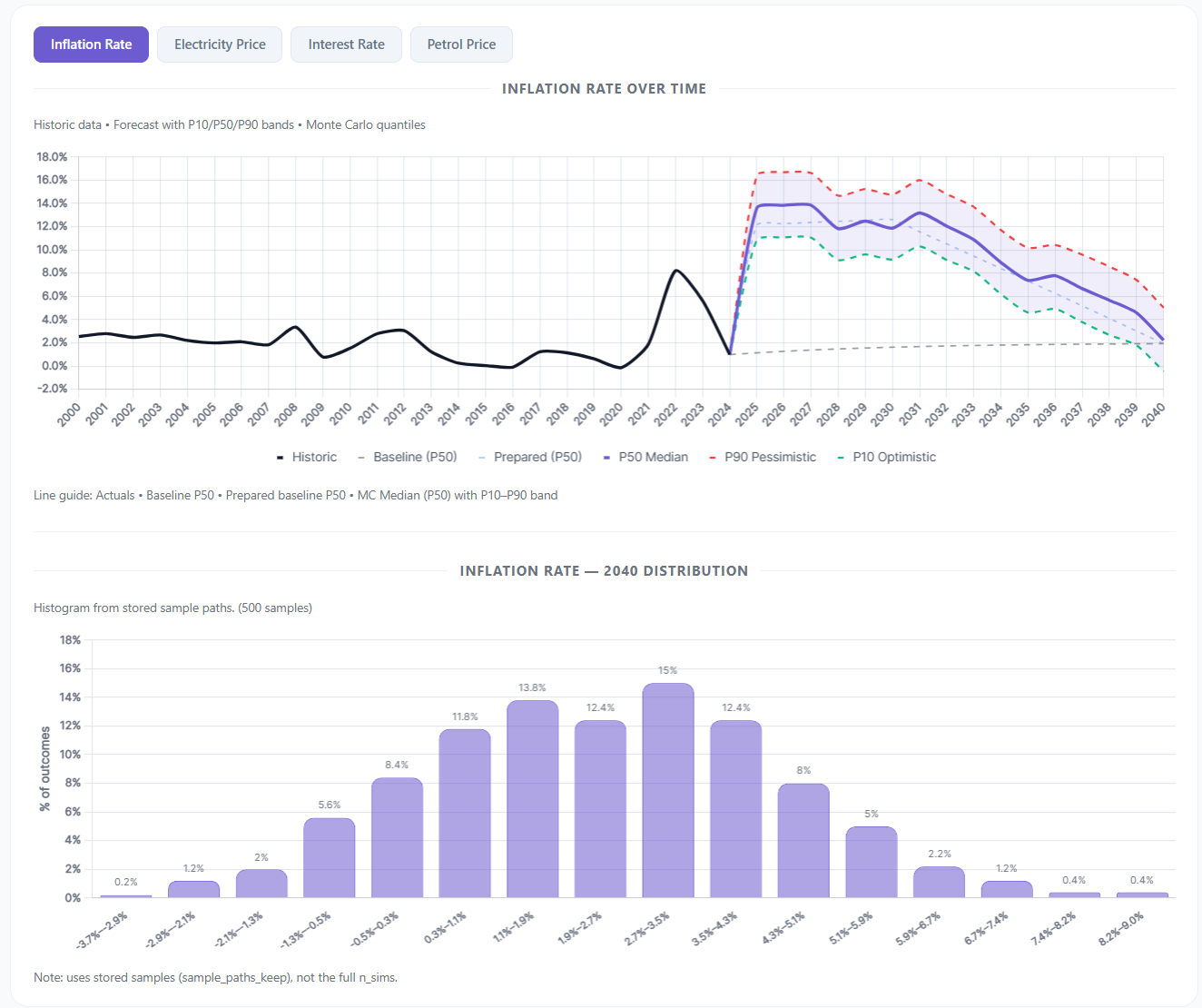Image resolution: width=1202 pixels, height=1008 pixels.
Task: Hide the Prepared (P50) series
Action: click(532, 457)
